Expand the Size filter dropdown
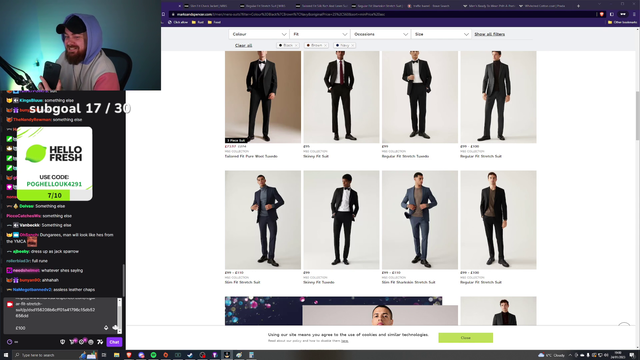Screen dimensions: 640x360 point(441,34)
